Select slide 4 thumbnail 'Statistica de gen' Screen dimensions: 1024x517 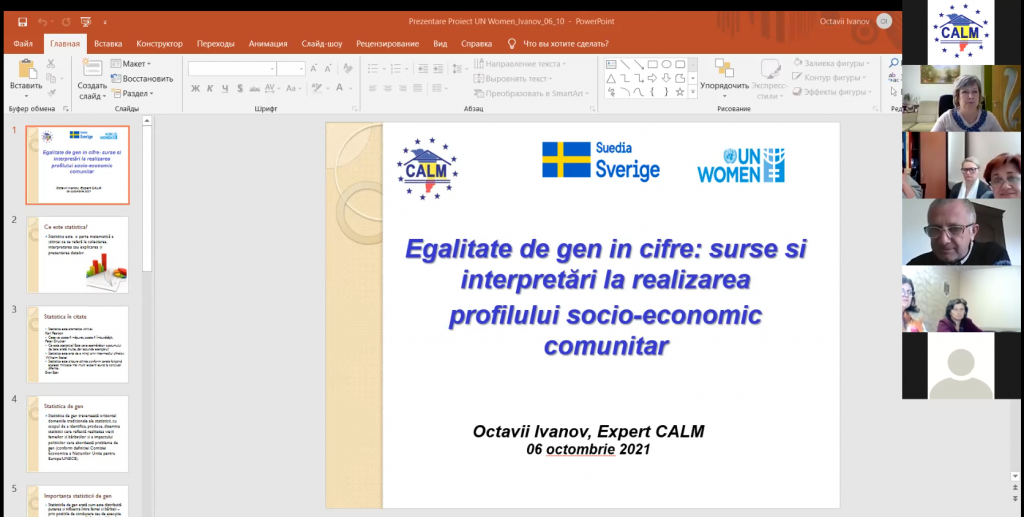(x=78, y=433)
